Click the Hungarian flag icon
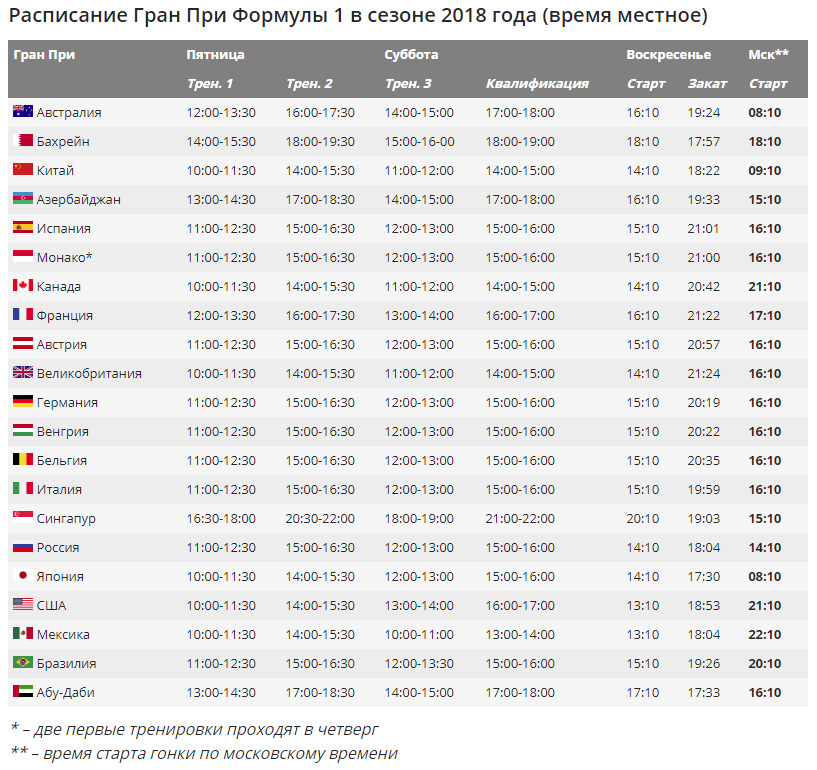817x770 pixels. [23, 430]
